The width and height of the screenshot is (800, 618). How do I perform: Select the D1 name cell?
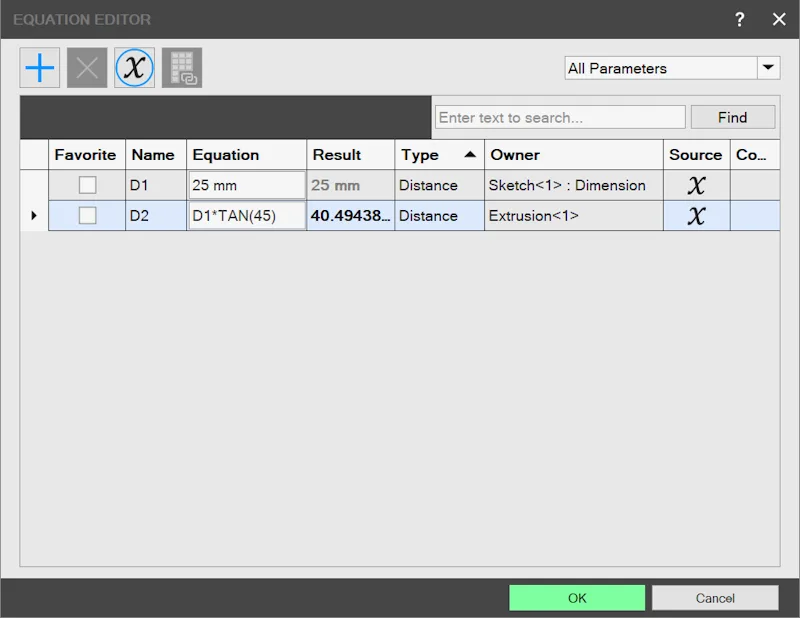pyautogui.click(x=156, y=185)
